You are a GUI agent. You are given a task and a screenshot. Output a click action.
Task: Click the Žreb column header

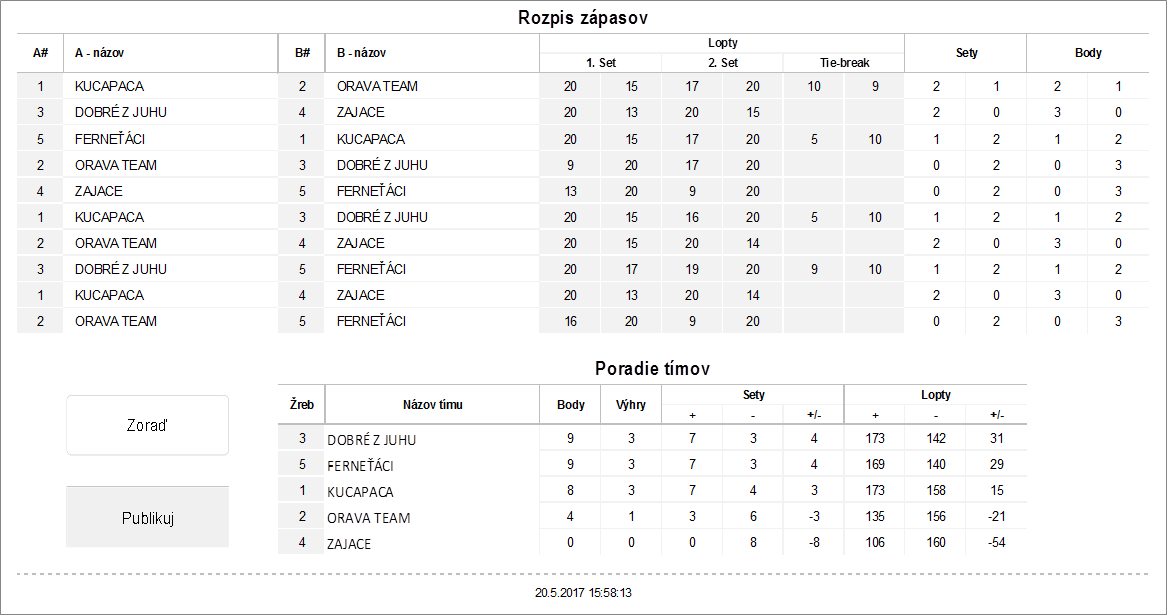[302, 405]
